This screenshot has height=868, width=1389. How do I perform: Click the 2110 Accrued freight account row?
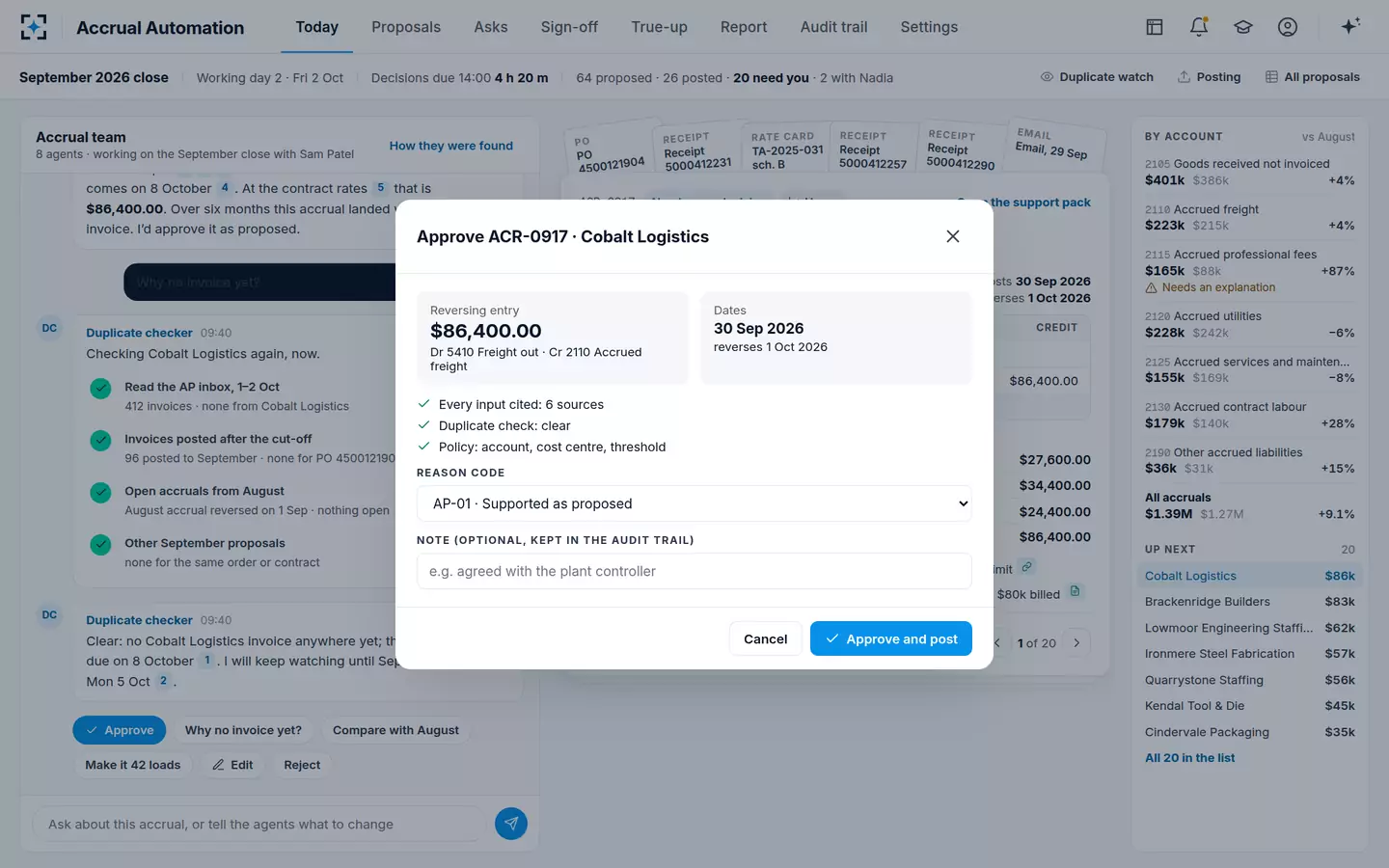pyautogui.click(x=1250, y=217)
